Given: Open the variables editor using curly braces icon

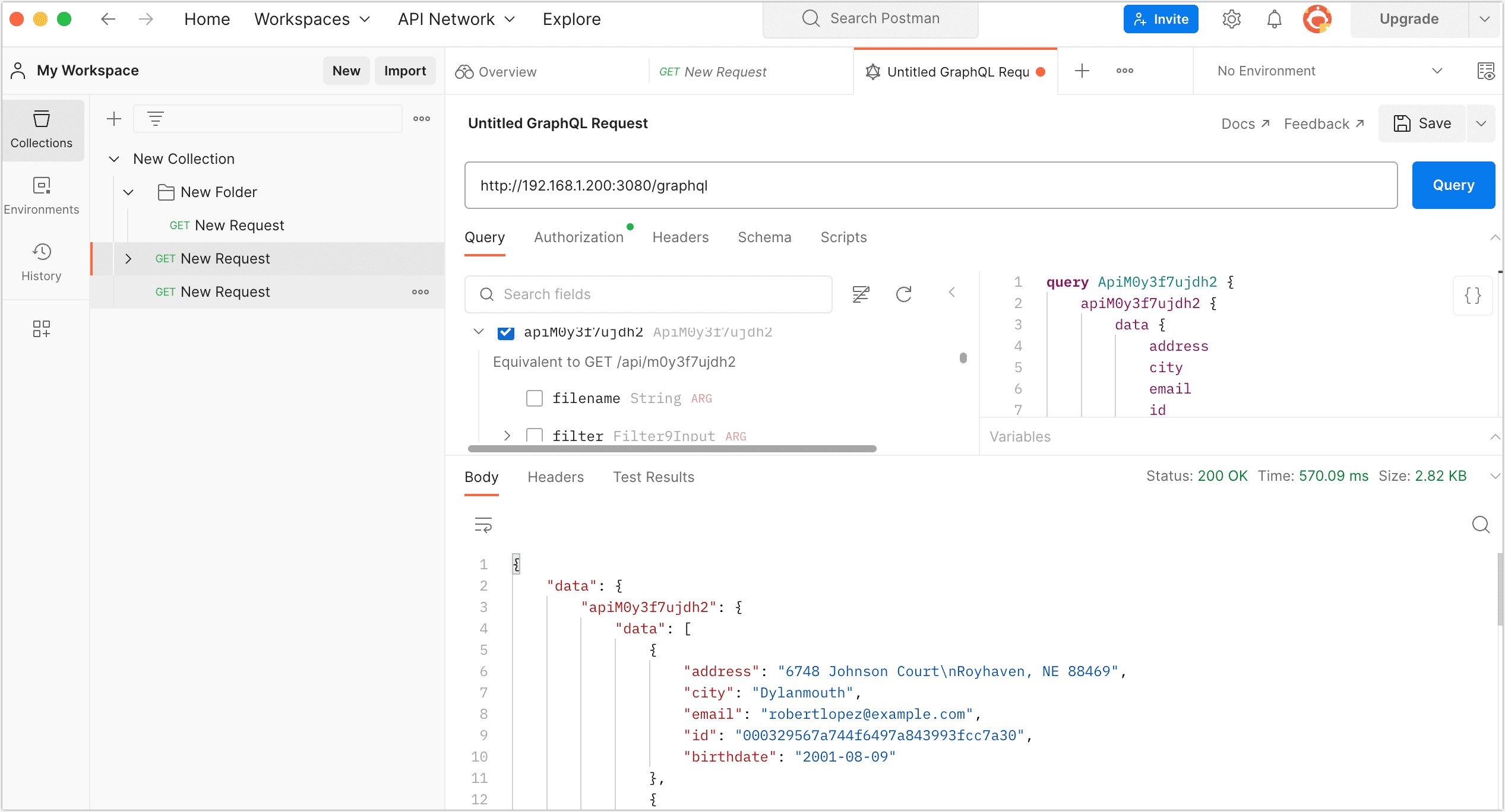Looking at the screenshot, I should [x=1472, y=295].
